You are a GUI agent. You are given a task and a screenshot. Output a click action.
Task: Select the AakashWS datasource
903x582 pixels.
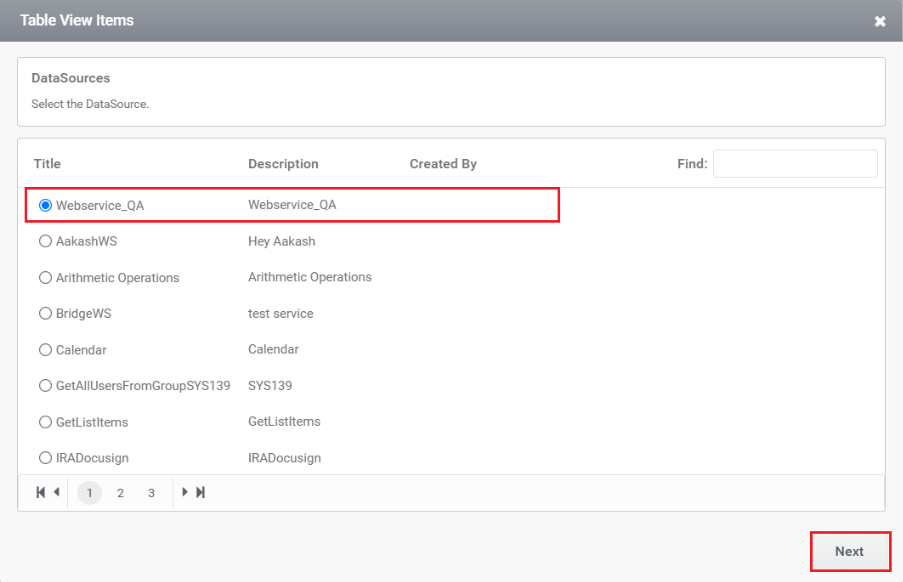[45, 241]
